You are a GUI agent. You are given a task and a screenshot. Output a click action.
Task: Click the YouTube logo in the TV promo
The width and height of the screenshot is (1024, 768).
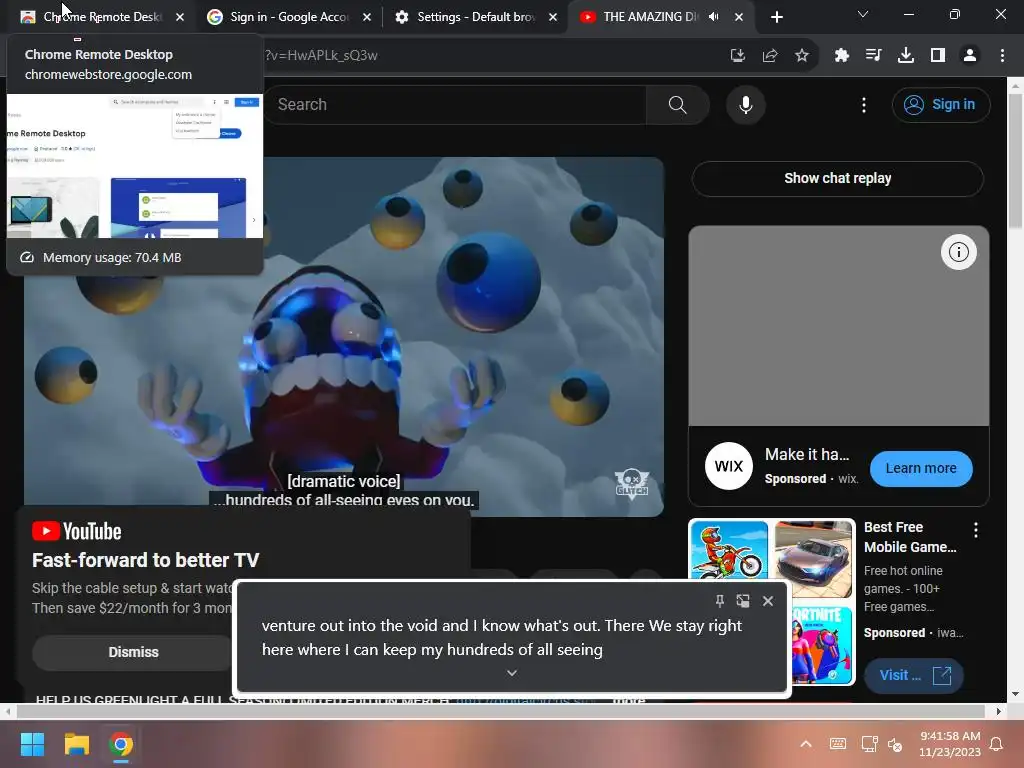[77, 532]
